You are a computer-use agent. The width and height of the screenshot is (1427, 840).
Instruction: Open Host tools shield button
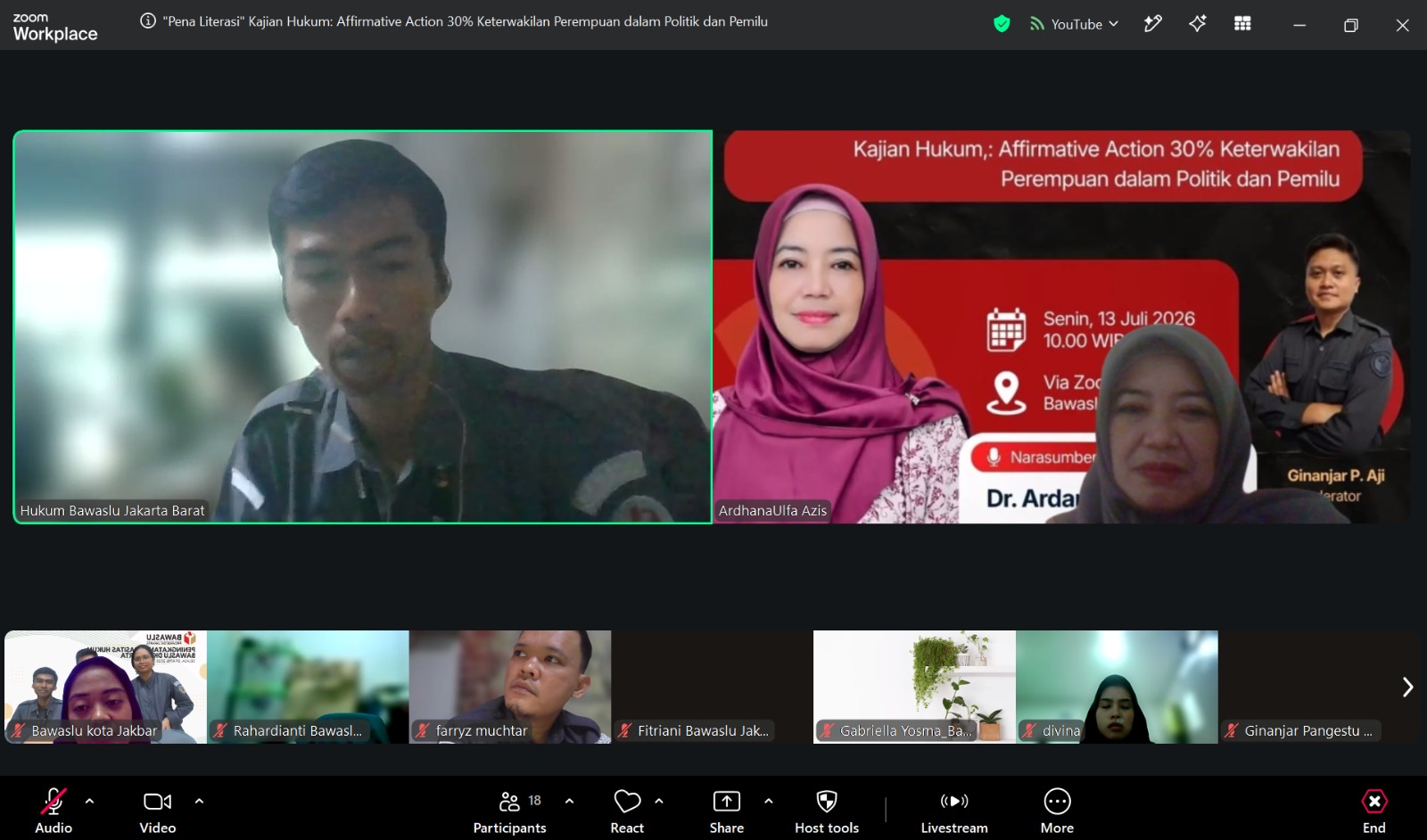tap(827, 811)
